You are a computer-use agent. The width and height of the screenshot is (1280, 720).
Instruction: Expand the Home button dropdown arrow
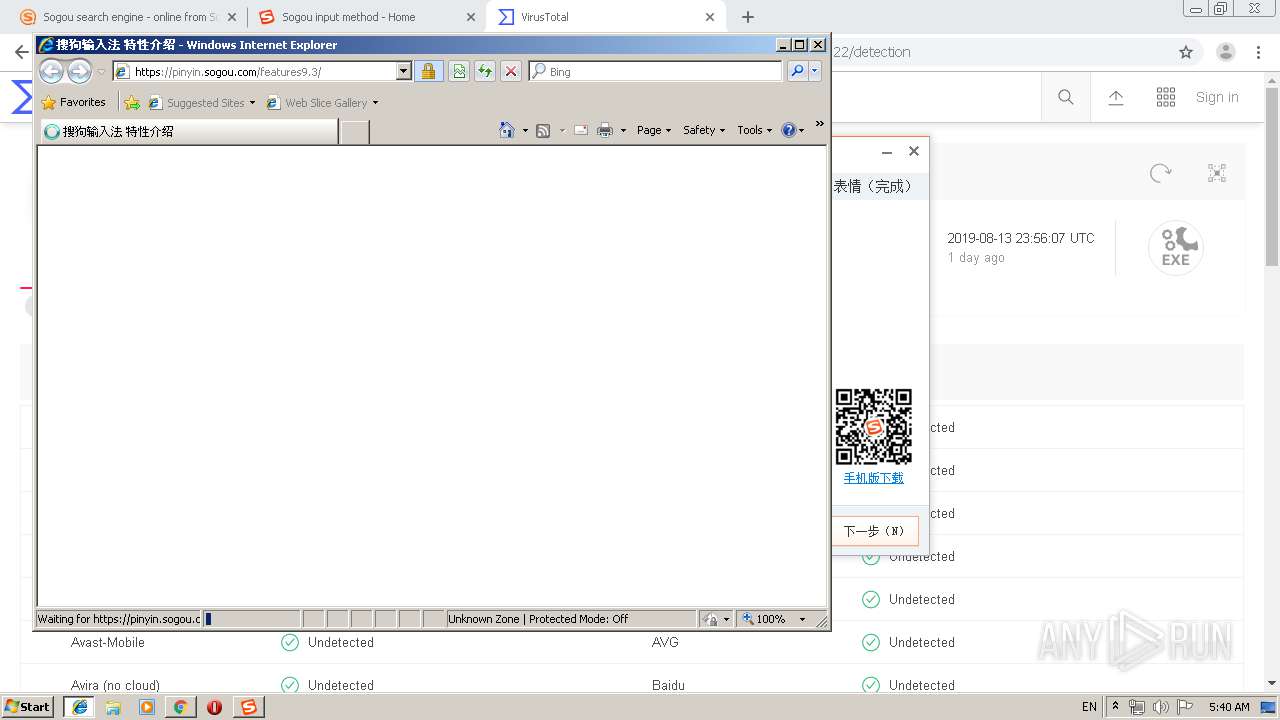(x=525, y=130)
